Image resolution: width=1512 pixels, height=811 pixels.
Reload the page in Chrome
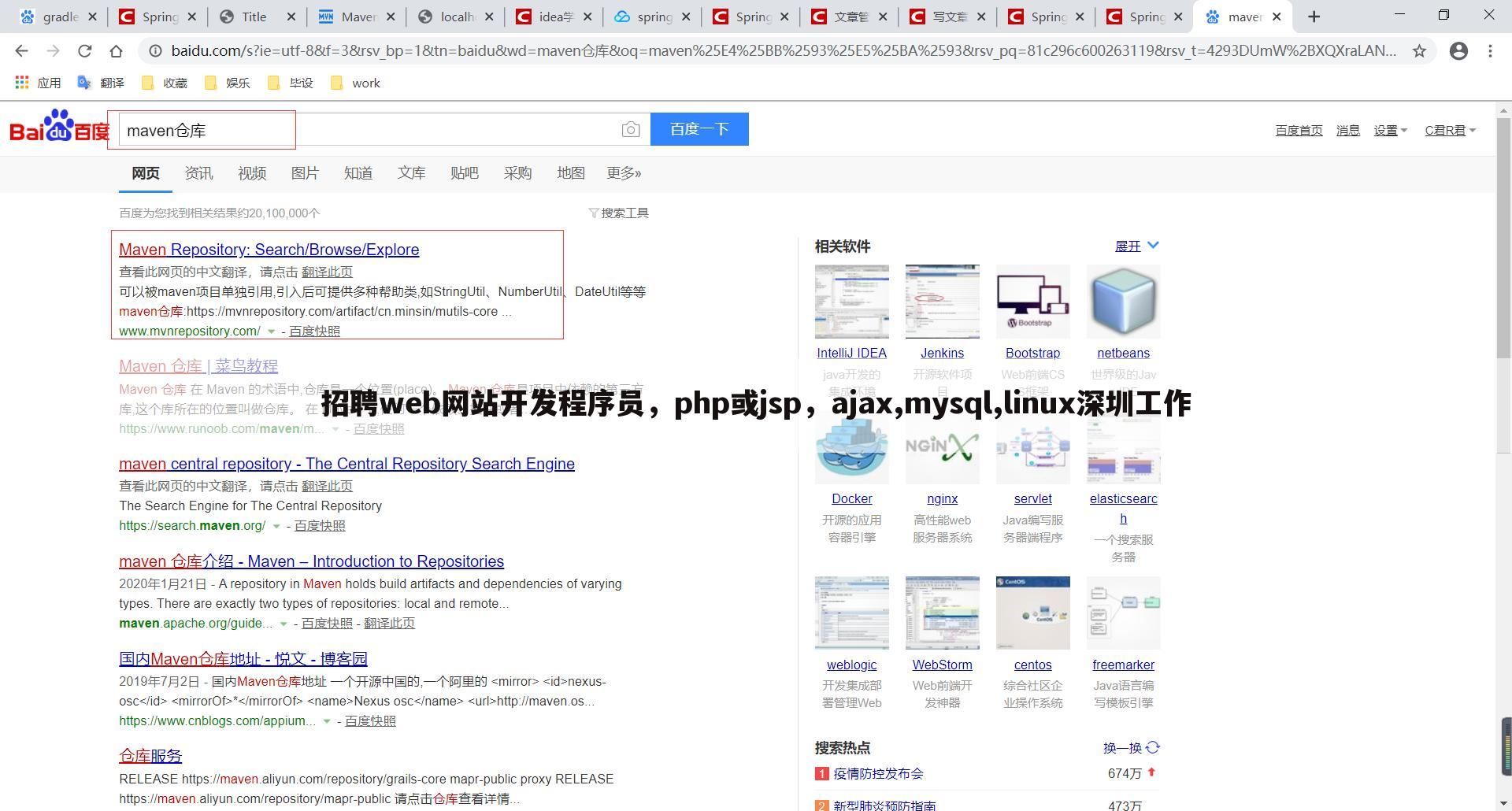point(84,51)
